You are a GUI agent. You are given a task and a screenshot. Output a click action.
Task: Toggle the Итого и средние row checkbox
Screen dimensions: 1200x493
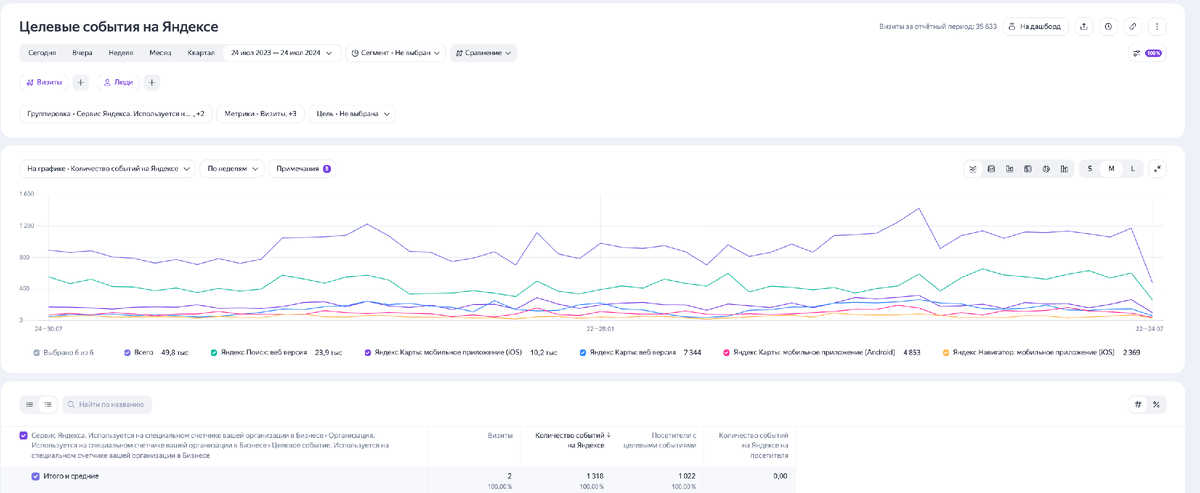tap(36, 476)
